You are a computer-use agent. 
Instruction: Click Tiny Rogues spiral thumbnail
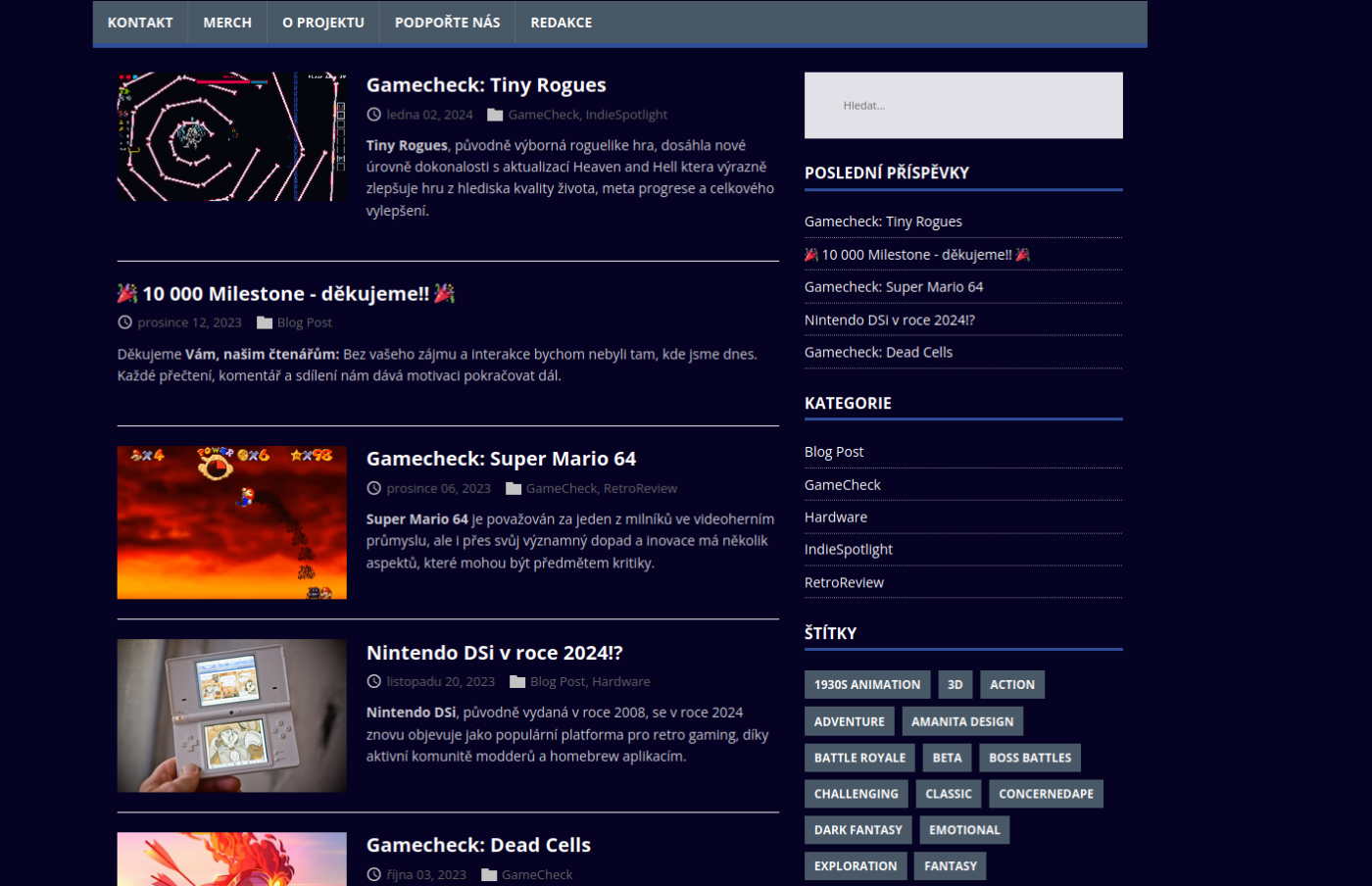231,136
